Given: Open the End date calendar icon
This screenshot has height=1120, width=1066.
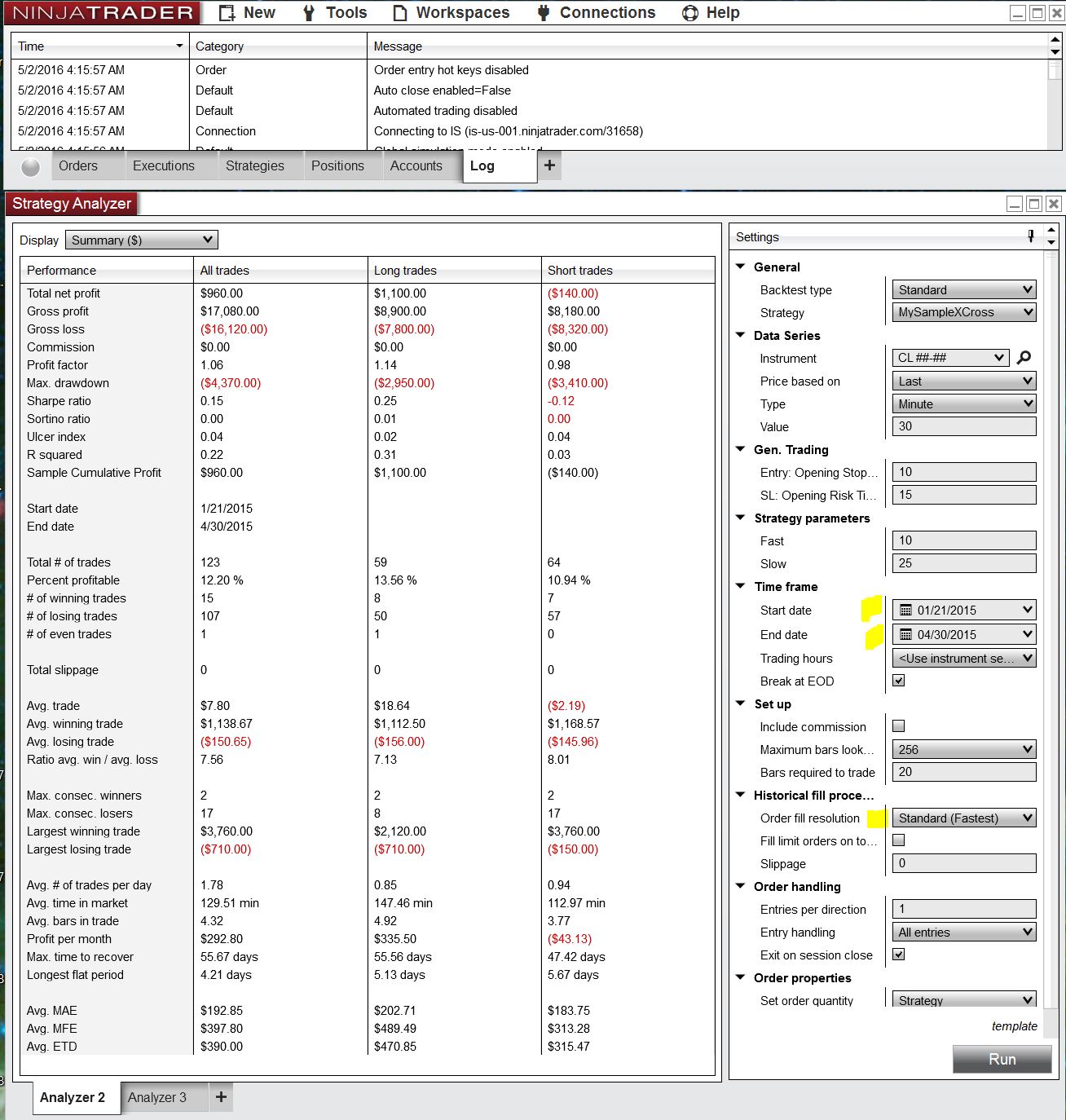Looking at the screenshot, I should point(905,634).
